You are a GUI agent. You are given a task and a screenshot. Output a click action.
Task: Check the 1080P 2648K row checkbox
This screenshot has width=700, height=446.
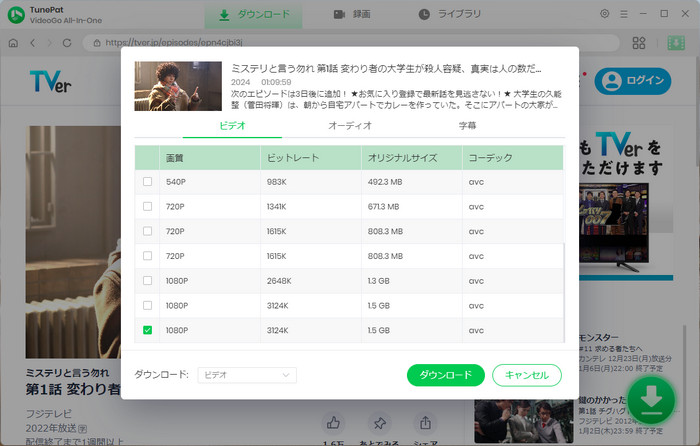click(147, 280)
